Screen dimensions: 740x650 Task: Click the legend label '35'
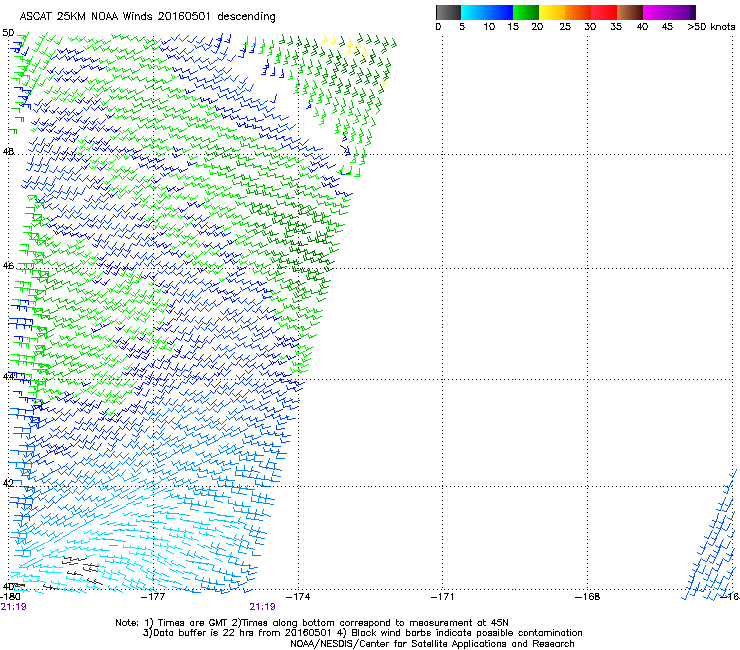[x=616, y=27]
